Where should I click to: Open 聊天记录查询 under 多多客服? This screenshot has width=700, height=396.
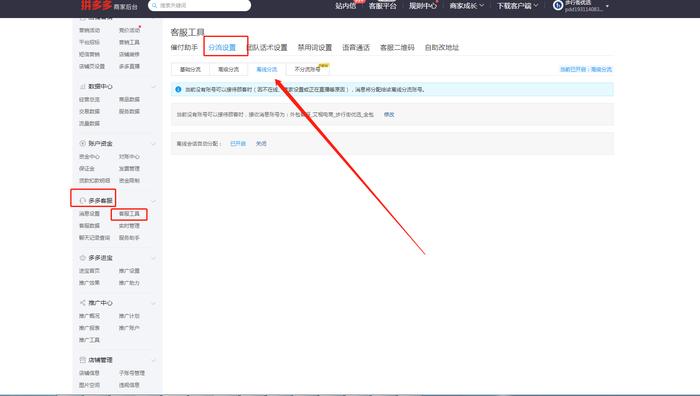click(x=94, y=238)
